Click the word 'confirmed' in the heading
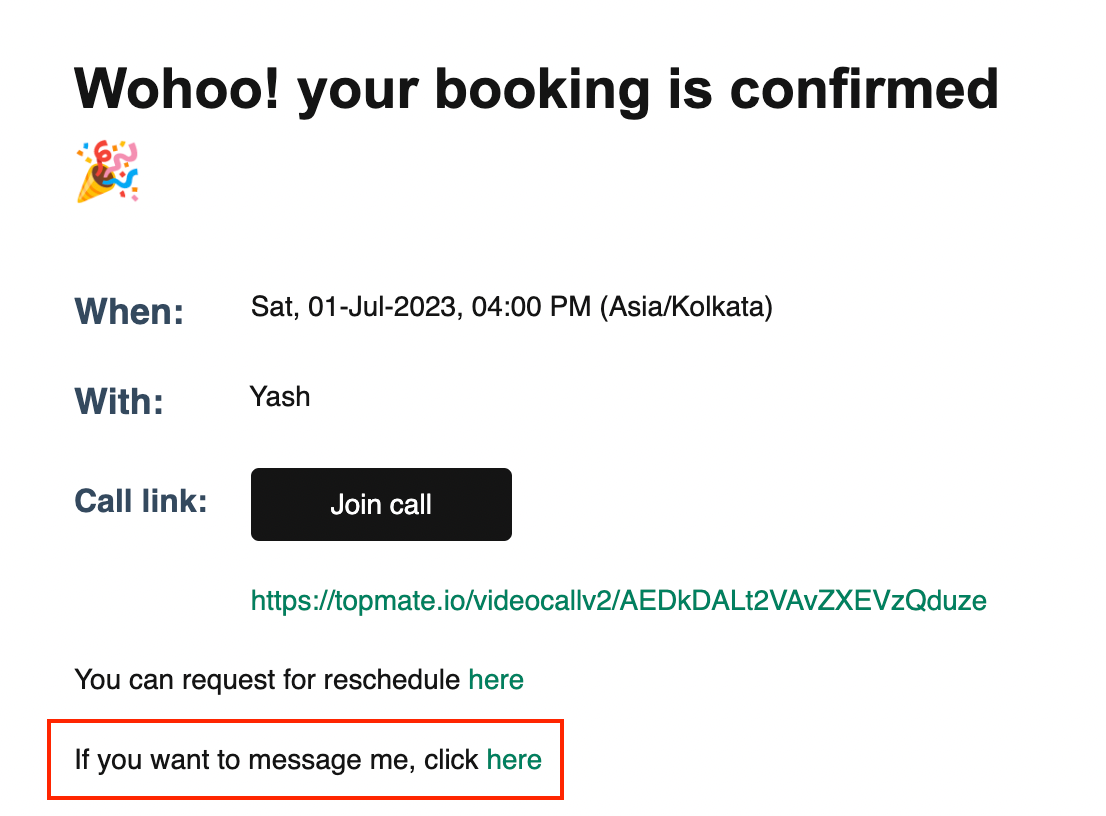 [864, 90]
